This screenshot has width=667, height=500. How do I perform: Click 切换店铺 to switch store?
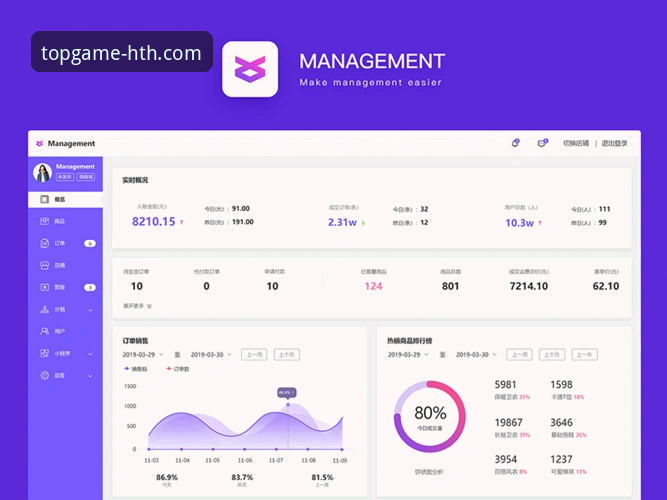click(575, 143)
